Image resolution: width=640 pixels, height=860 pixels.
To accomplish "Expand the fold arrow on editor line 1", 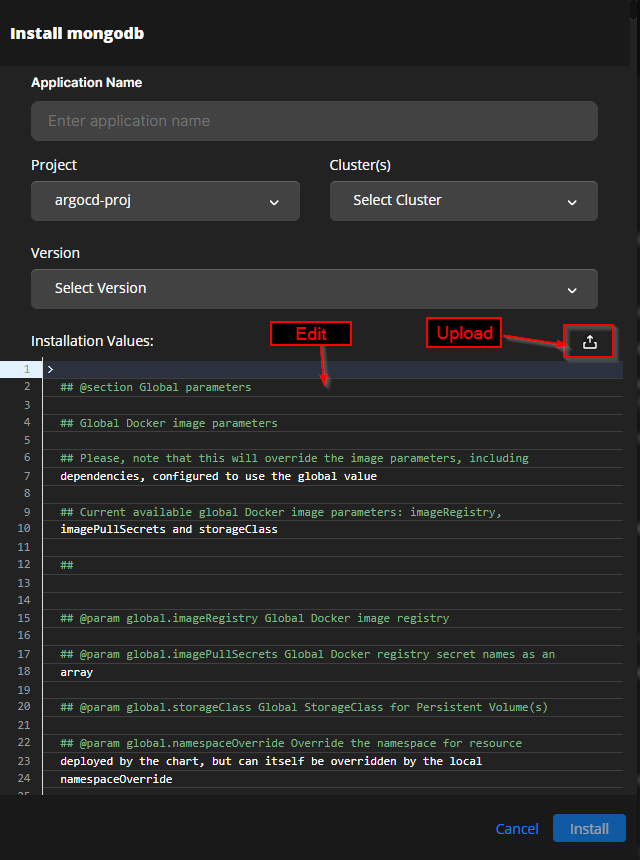I will tap(50, 370).
